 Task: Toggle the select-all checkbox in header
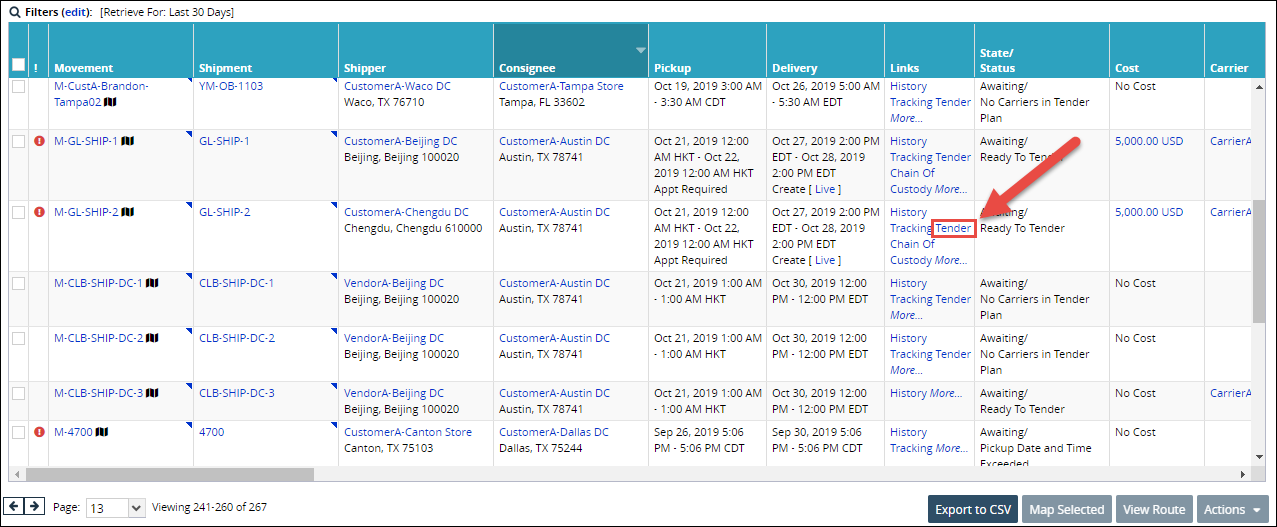tap(18, 65)
